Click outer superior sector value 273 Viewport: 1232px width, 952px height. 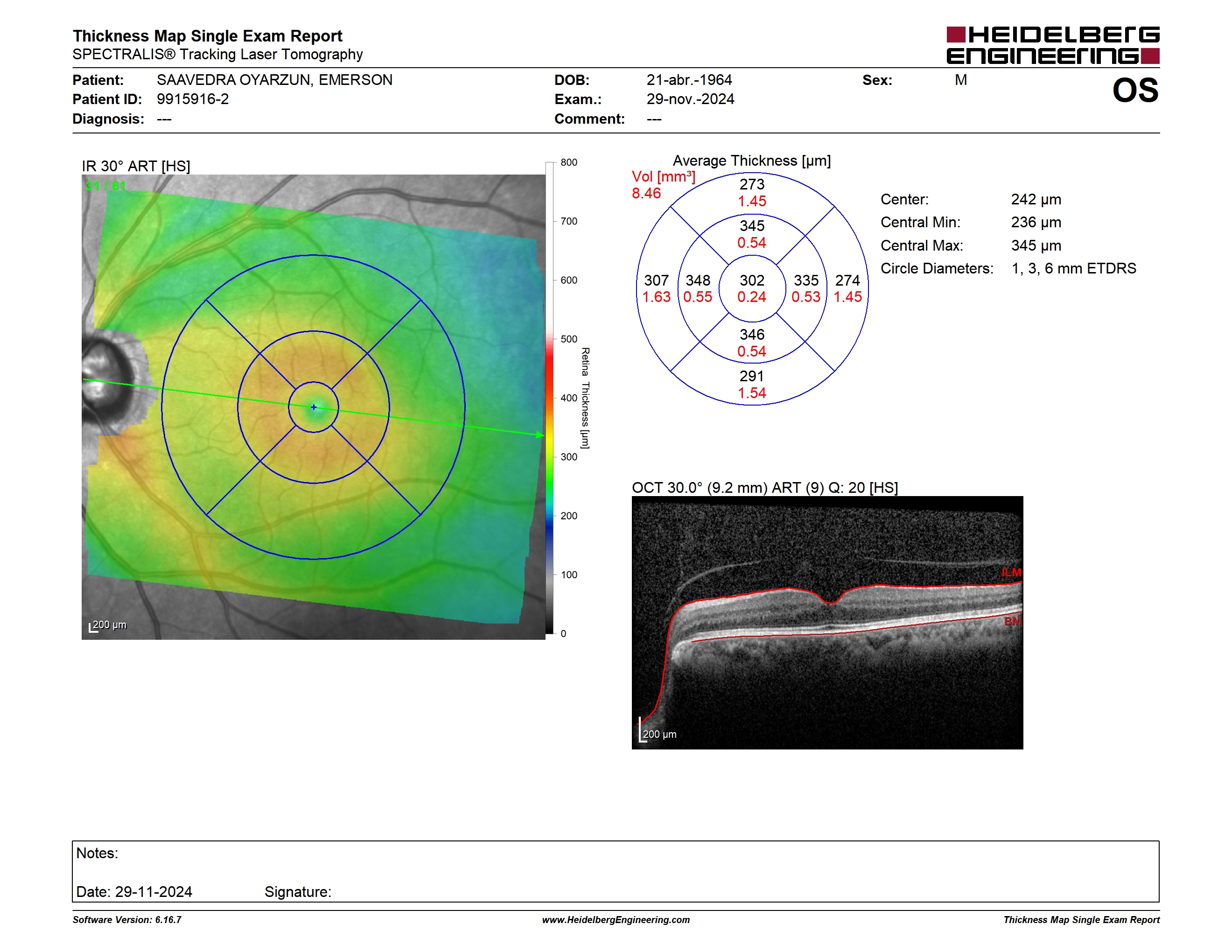pos(752,184)
